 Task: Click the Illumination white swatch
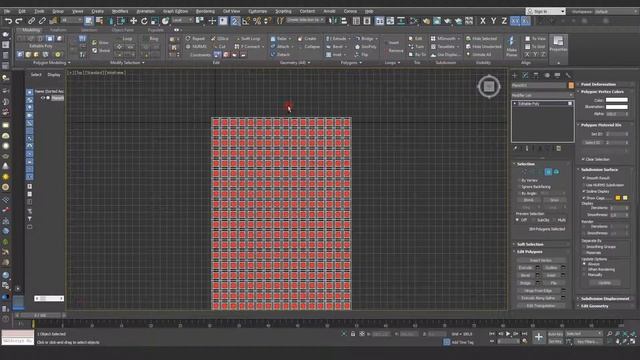pos(617,107)
